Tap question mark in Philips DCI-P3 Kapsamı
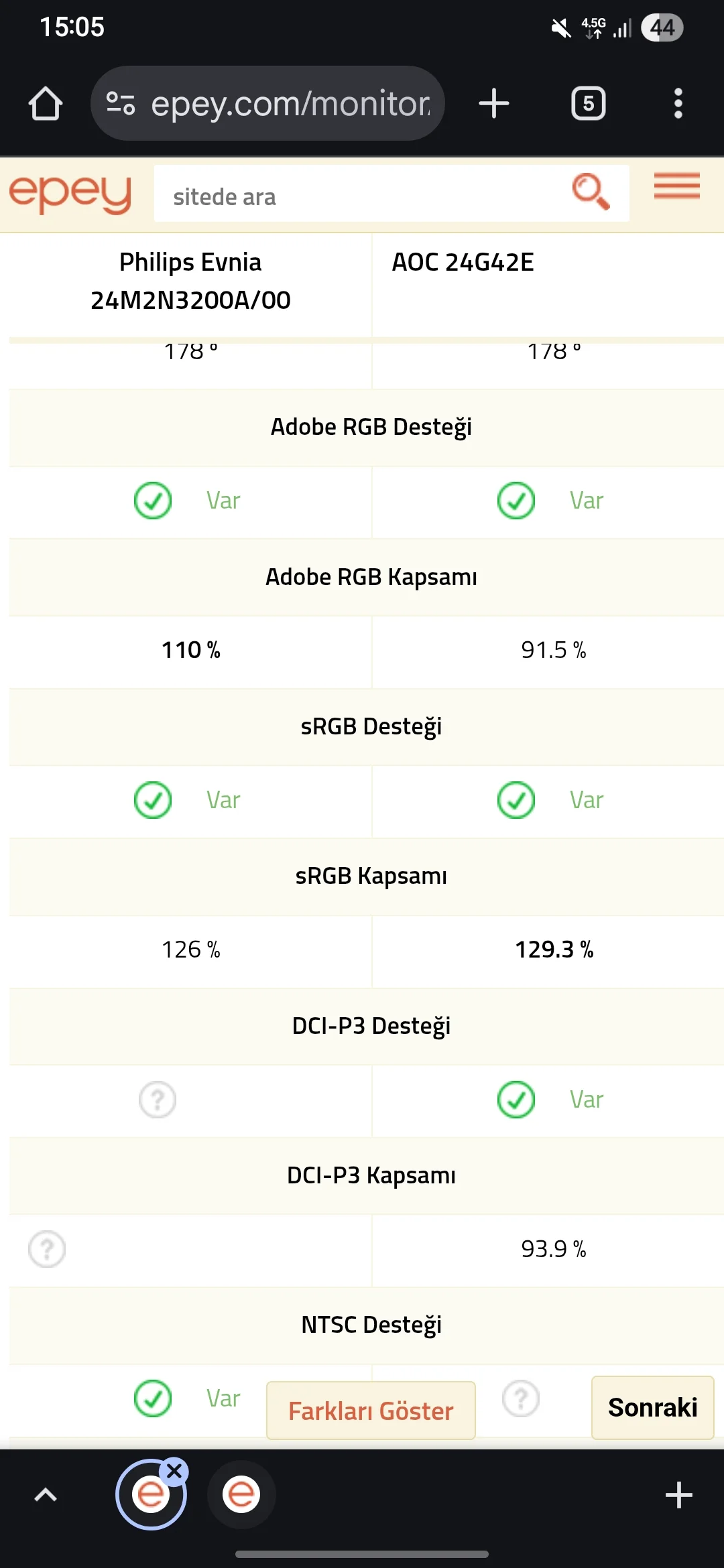Screen dimensions: 724x1568 [47, 1249]
